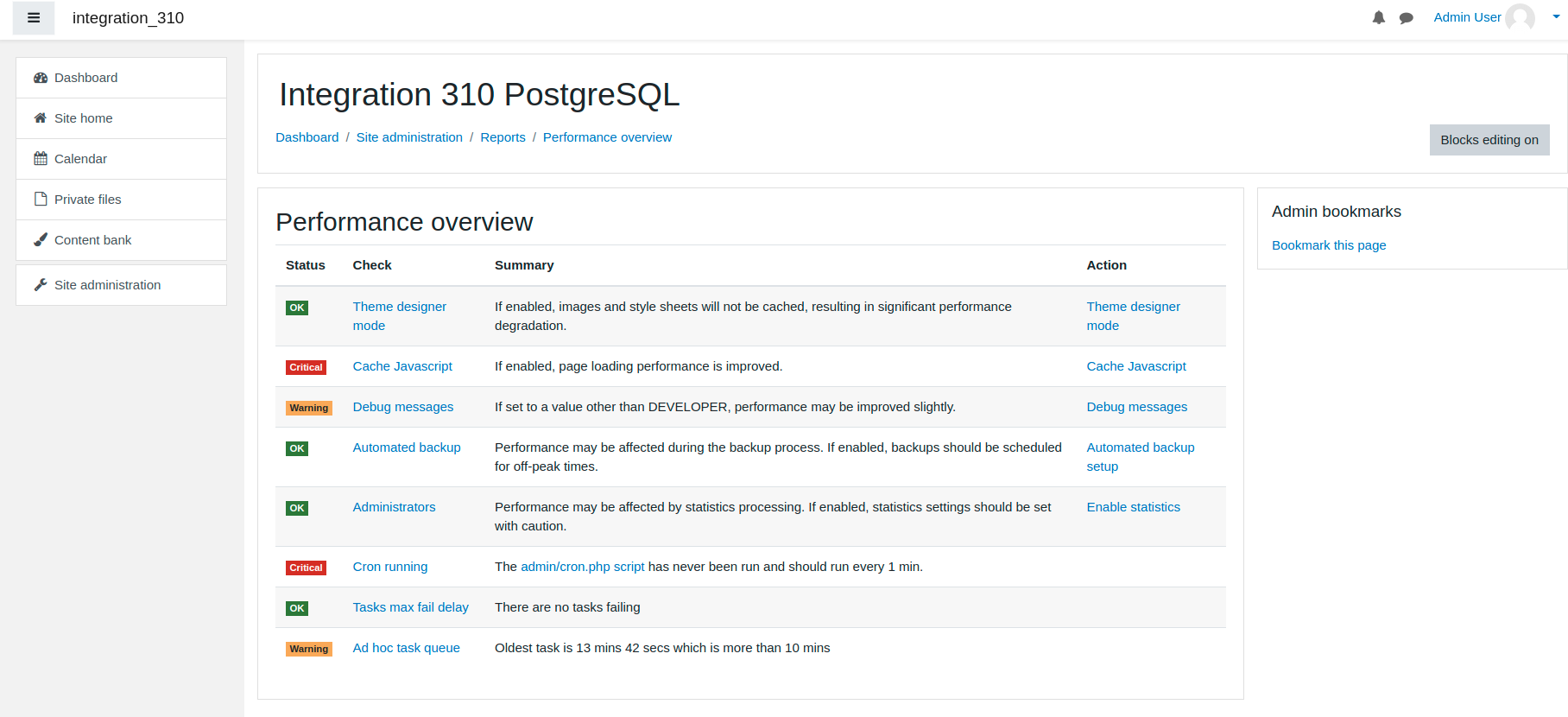Screen dimensions: 1568x717
Task: Click the Admin User name link
Action: point(1467,17)
